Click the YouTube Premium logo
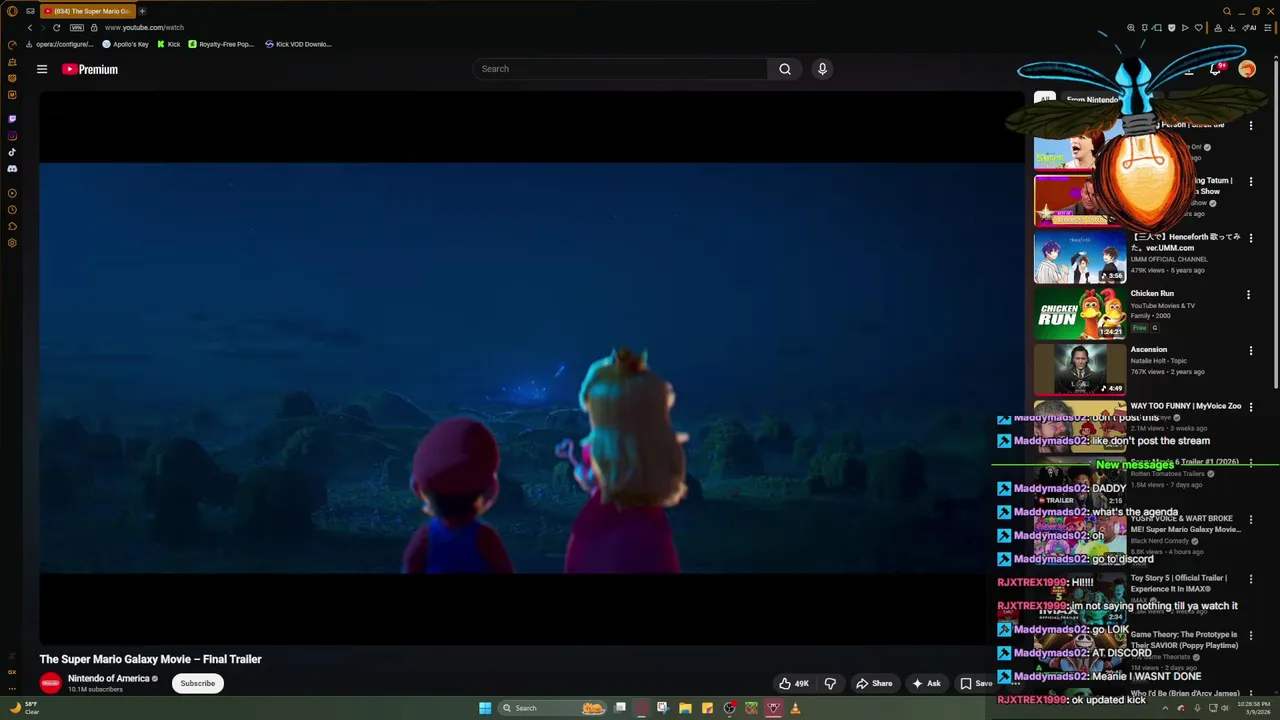Screen dimensions: 1280x720 point(90,69)
